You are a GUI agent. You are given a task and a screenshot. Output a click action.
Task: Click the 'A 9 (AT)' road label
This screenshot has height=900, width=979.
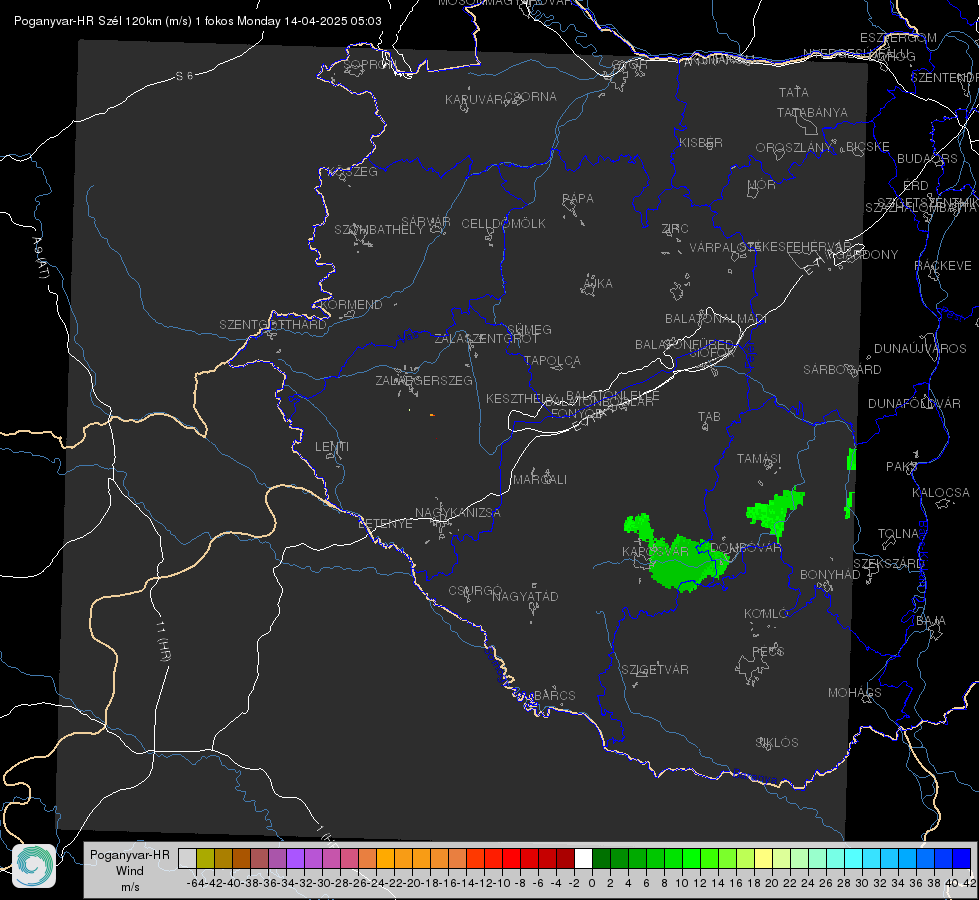coord(40,258)
